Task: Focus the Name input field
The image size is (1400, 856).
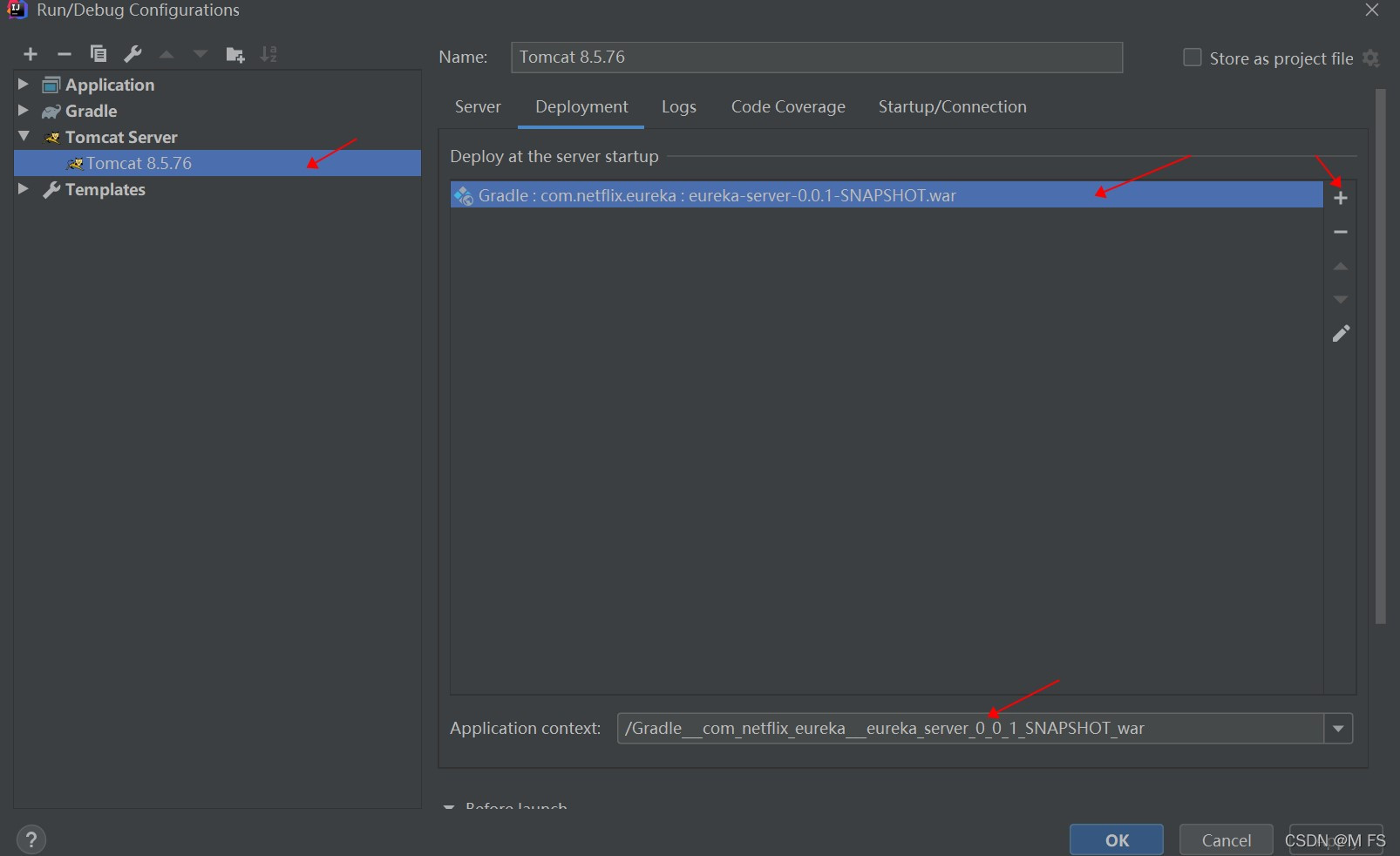Action: [817, 58]
